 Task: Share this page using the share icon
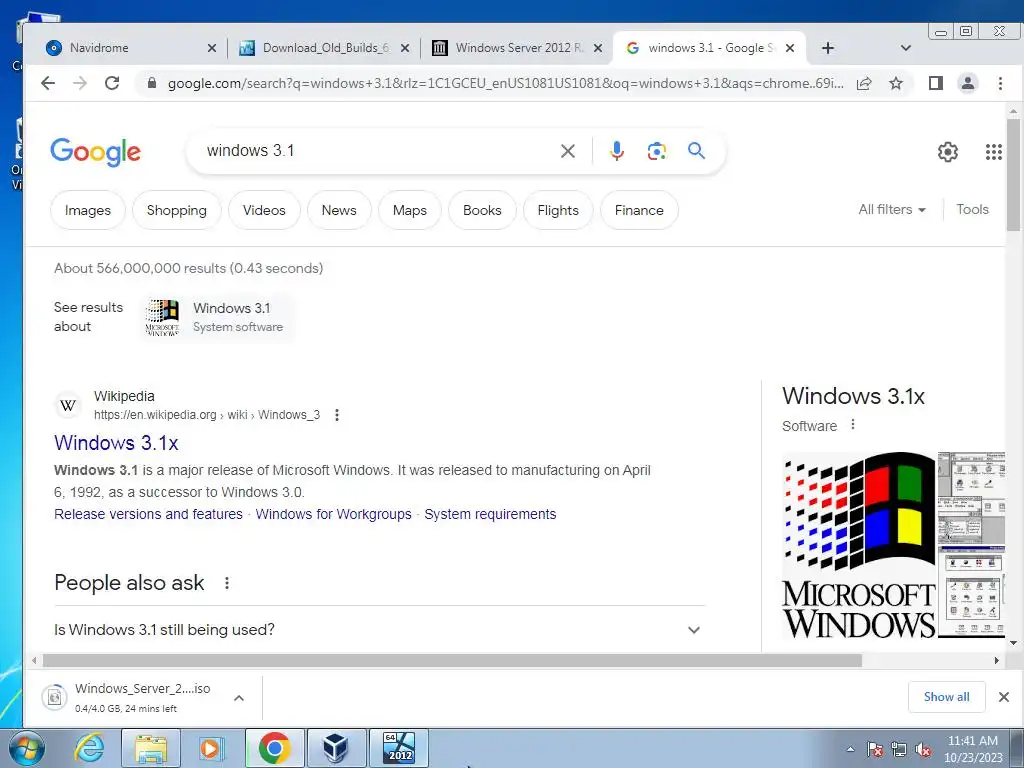864,83
